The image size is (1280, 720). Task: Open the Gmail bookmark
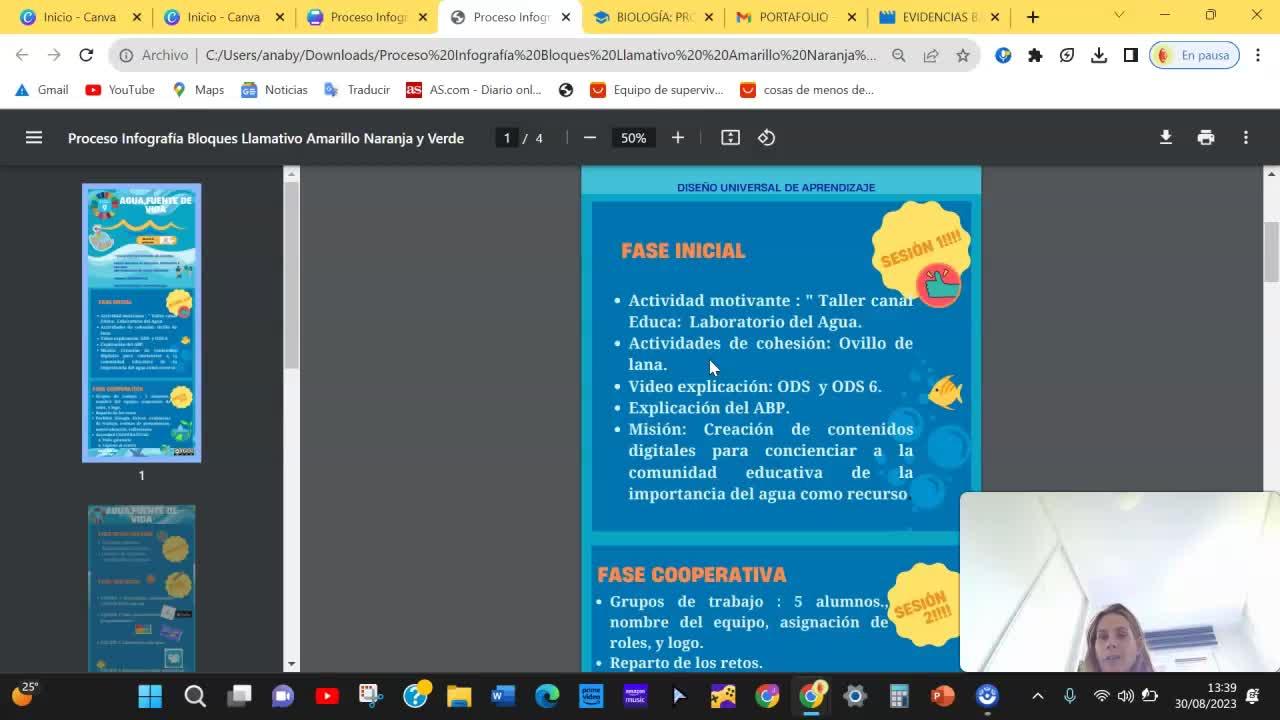click(41, 90)
